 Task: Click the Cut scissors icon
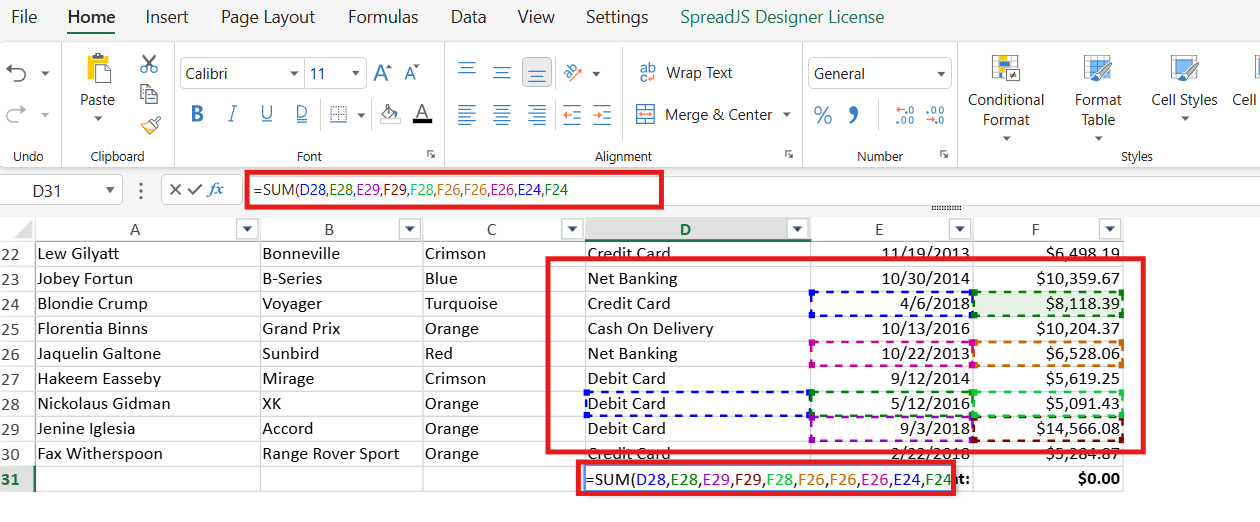tap(149, 64)
